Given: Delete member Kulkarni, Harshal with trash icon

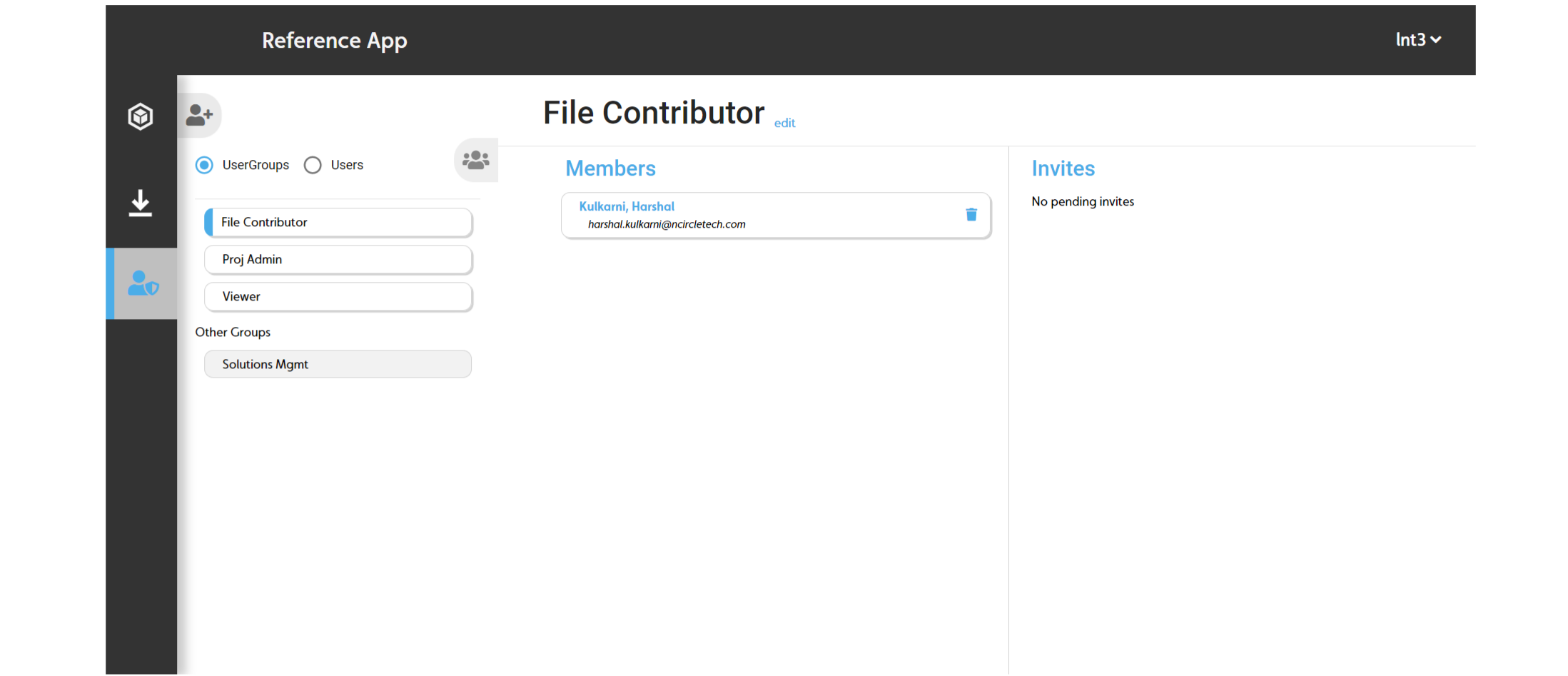Looking at the screenshot, I should pyautogui.click(x=971, y=214).
